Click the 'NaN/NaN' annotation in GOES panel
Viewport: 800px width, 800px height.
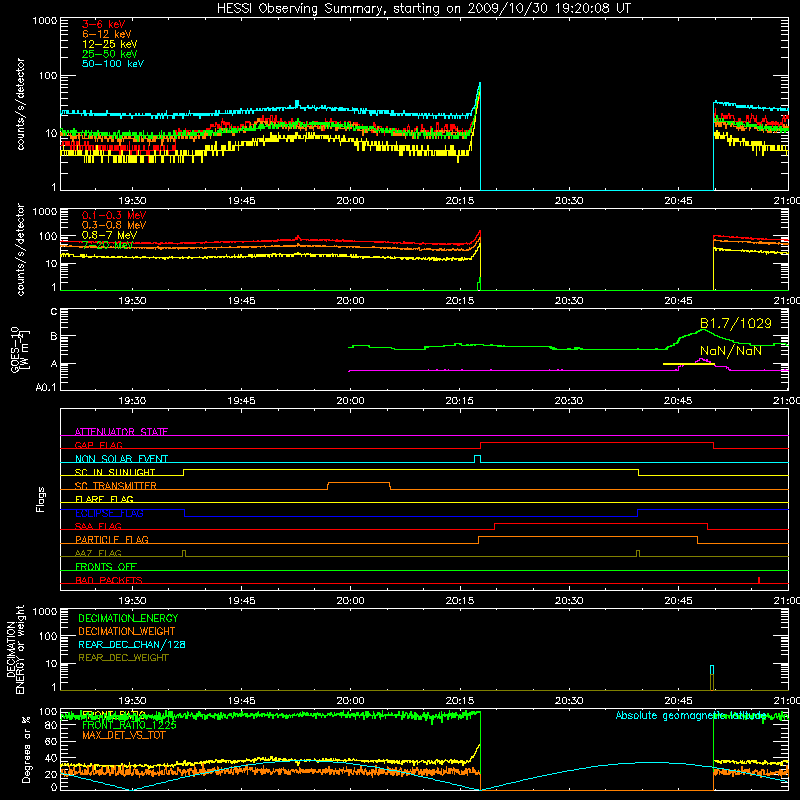coord(731,351)
